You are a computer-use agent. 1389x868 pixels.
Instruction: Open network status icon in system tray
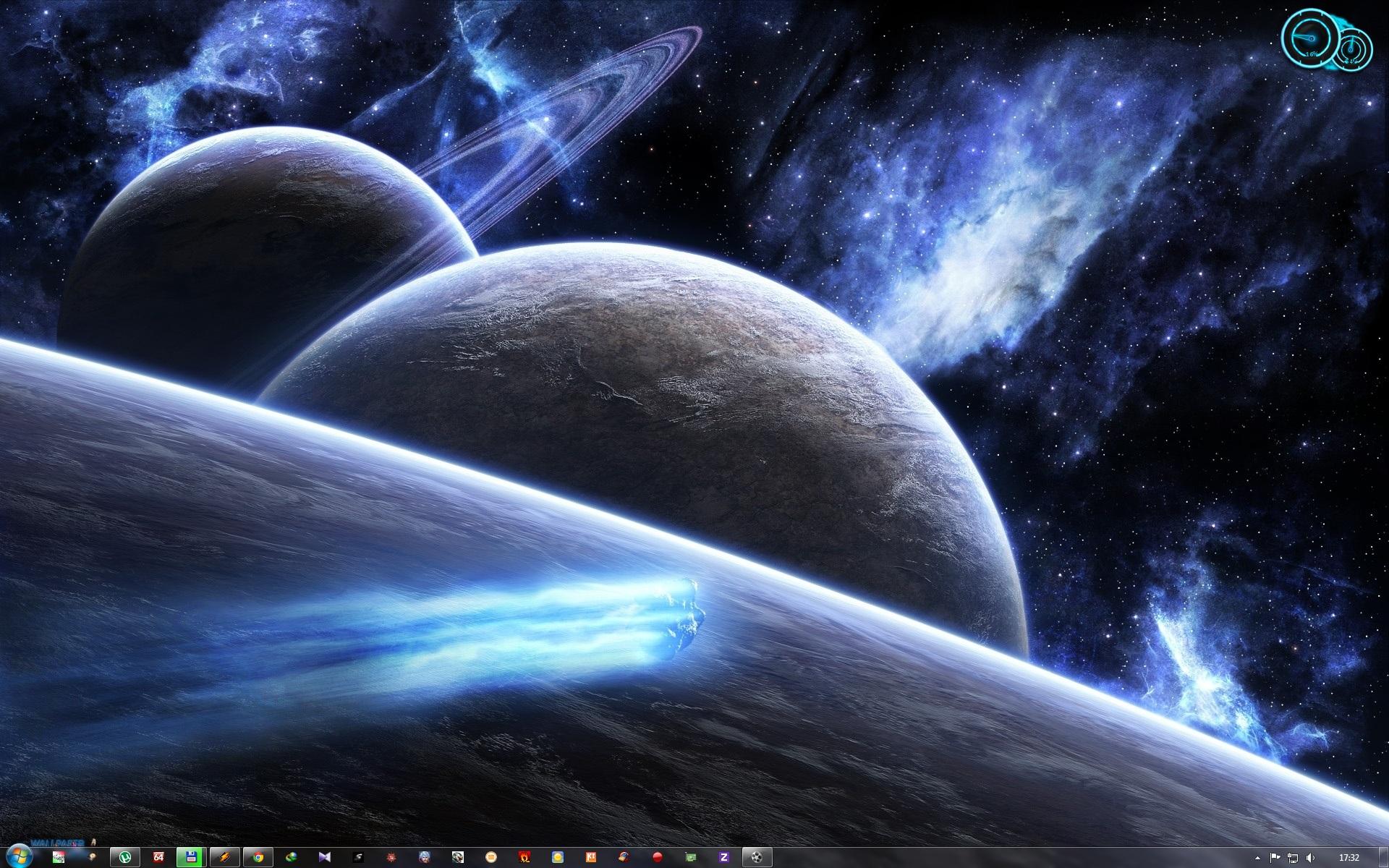point(1293,858)
